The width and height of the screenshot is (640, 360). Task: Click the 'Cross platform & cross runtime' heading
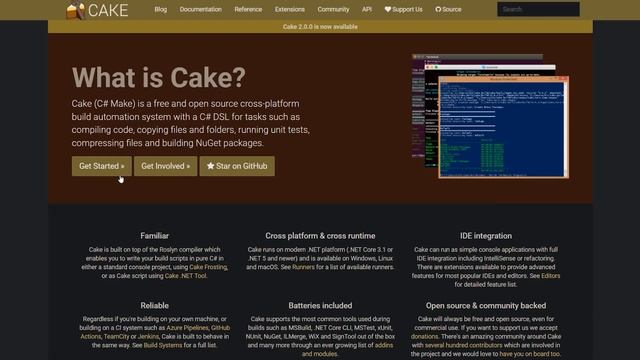pyautogui.click(x=320, y=236)
